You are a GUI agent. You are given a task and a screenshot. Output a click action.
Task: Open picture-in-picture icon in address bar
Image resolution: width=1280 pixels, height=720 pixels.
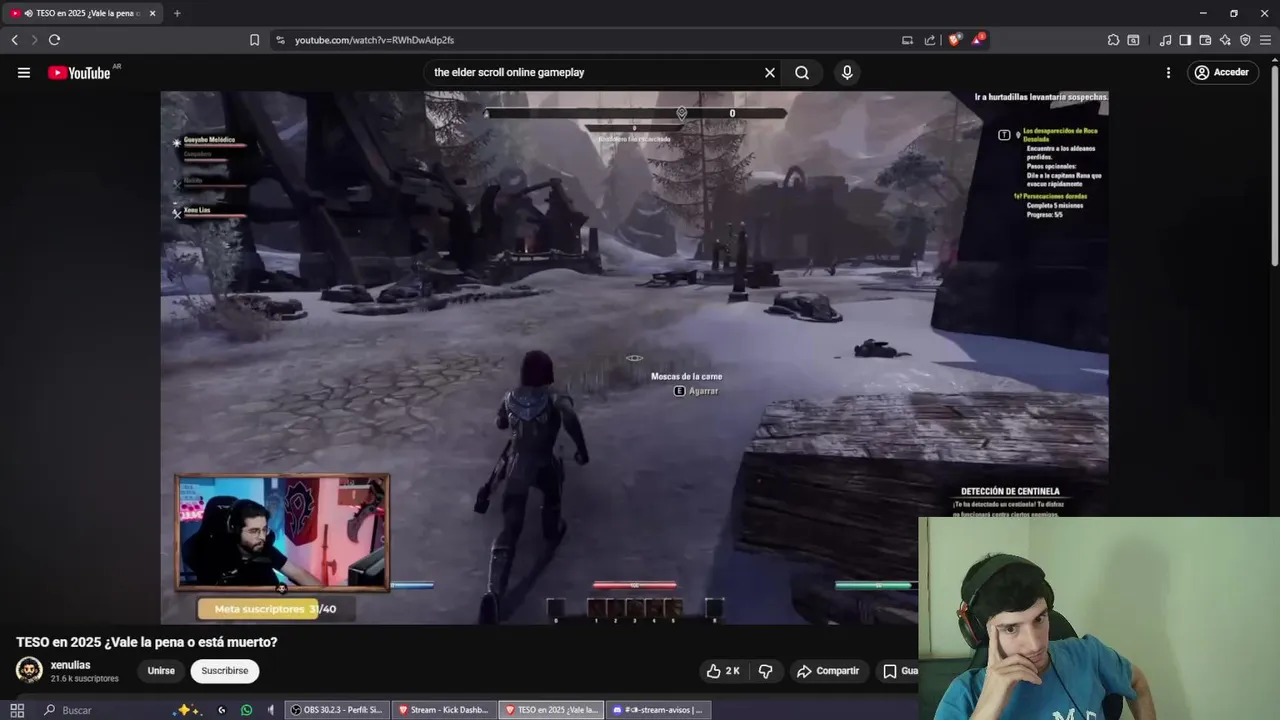coord(907,40)
